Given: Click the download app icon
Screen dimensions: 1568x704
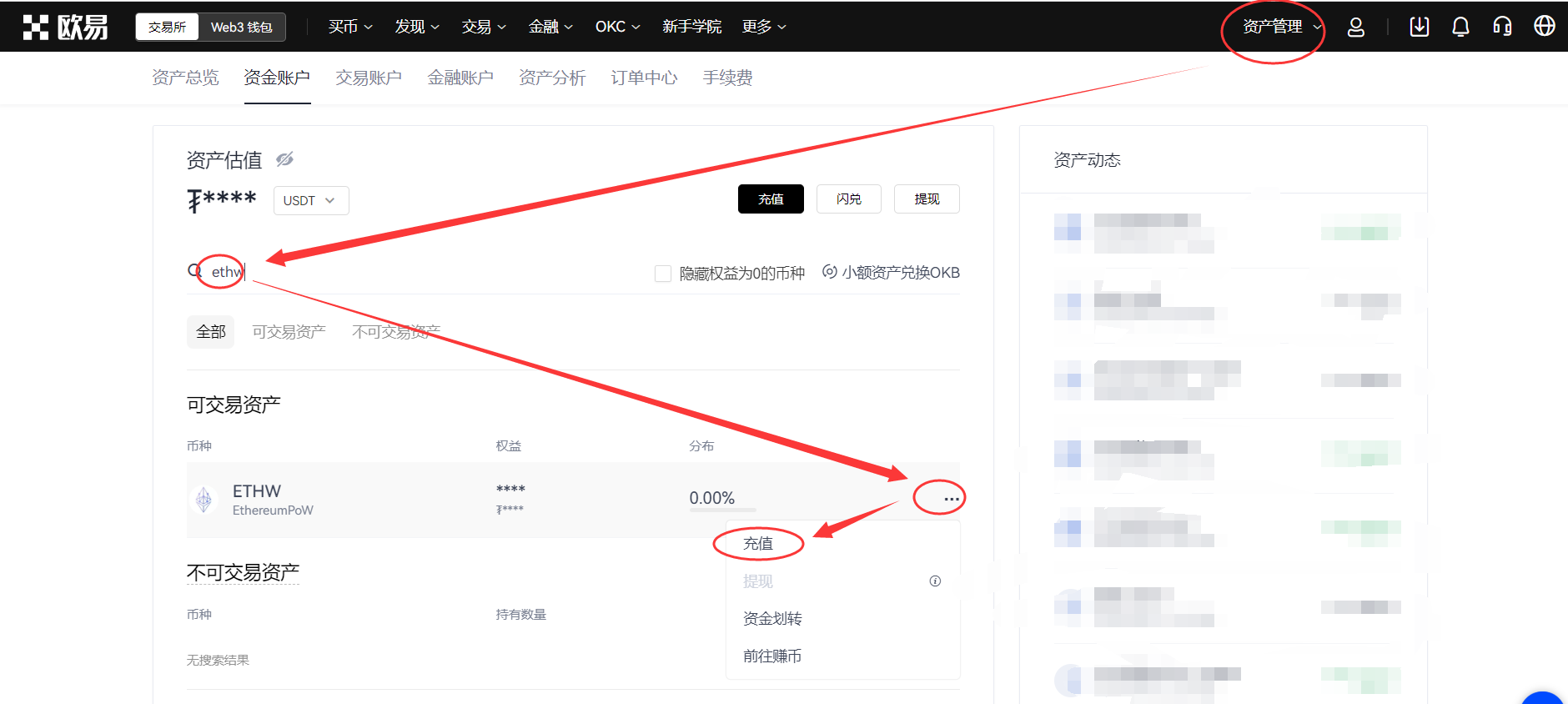Looking at the screenshot, I should (x=1419, y=27).
